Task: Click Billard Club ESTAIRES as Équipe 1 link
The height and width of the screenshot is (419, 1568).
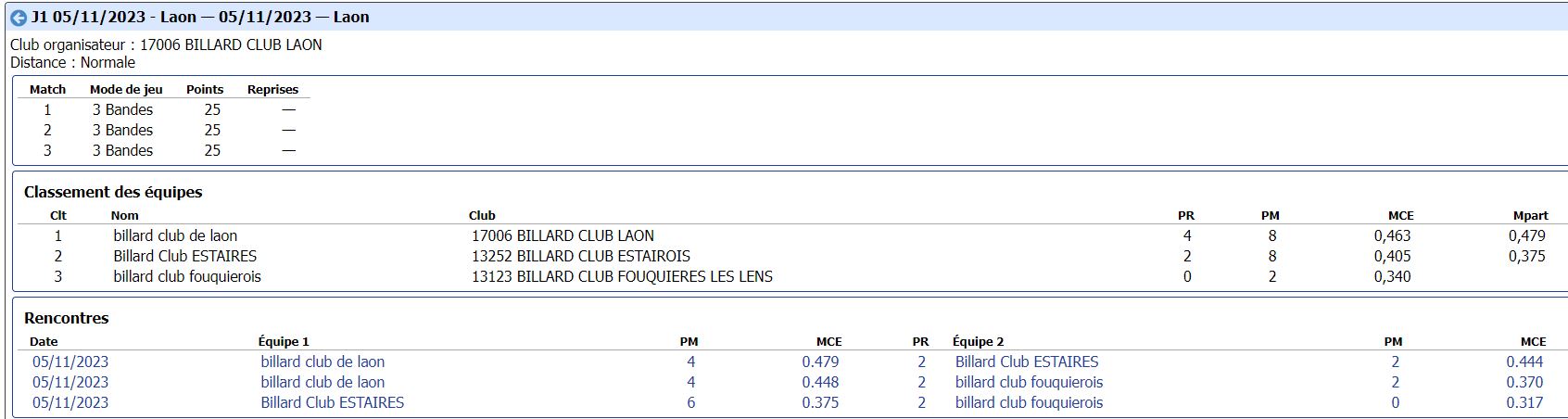Action: [x=332, y=403]
